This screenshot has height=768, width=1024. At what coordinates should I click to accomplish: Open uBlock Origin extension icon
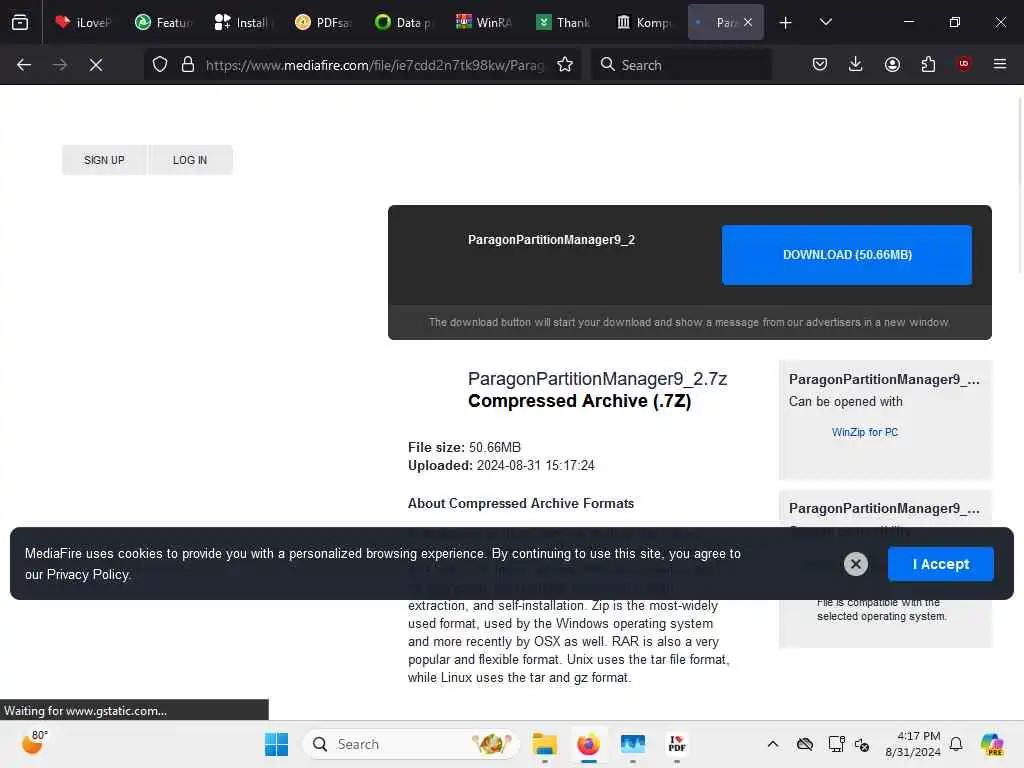pos(964,64)
